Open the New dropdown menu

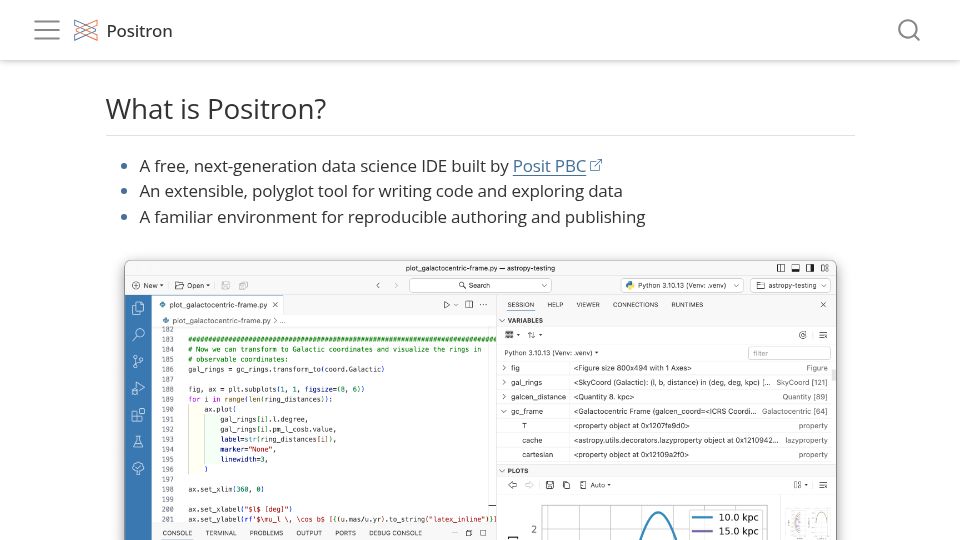coord(148,285)
